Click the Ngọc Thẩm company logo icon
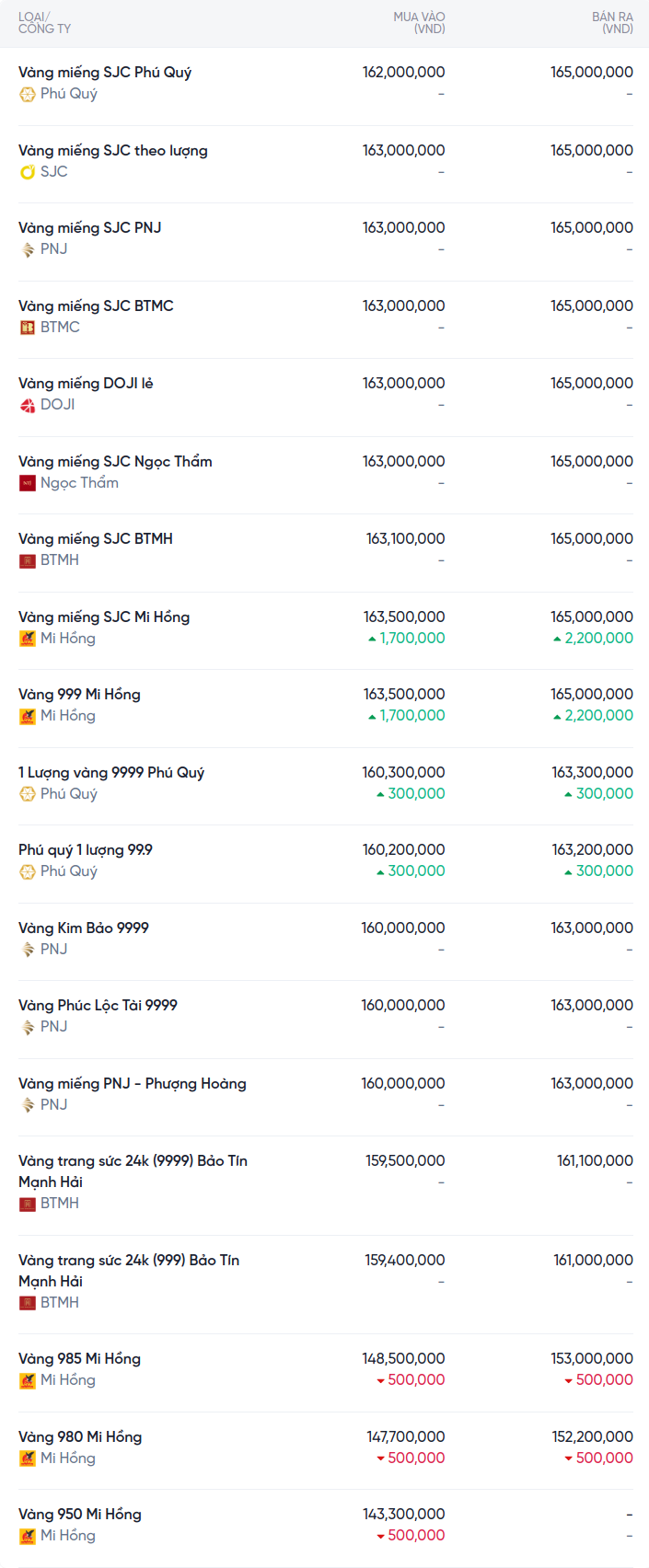 (x=28, y=483)
